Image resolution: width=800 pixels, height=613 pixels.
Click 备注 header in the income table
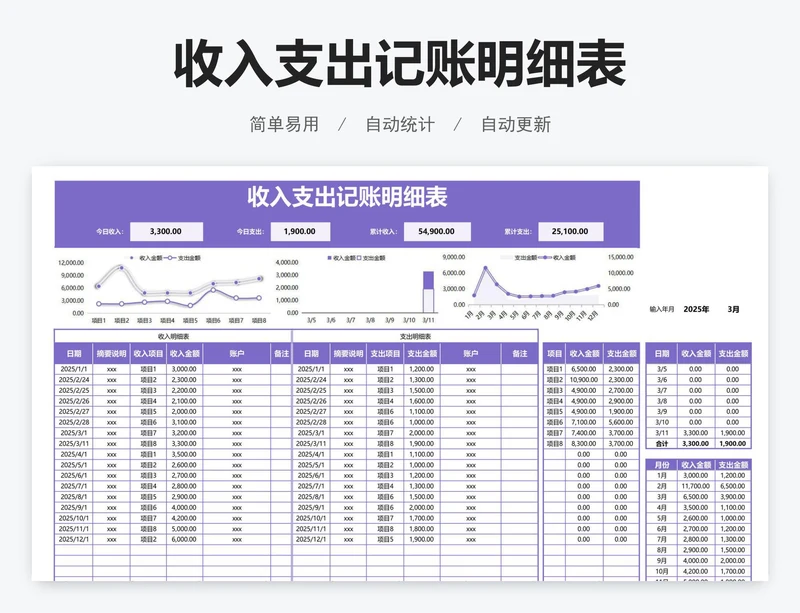(x=281, y=353)
